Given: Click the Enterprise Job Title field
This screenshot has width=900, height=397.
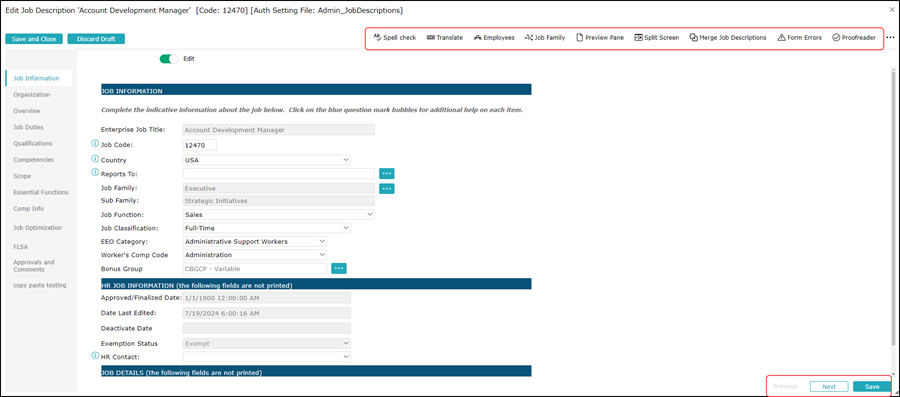Looking at the screenshot, I should pyautogui.click(x=278, y=130).
